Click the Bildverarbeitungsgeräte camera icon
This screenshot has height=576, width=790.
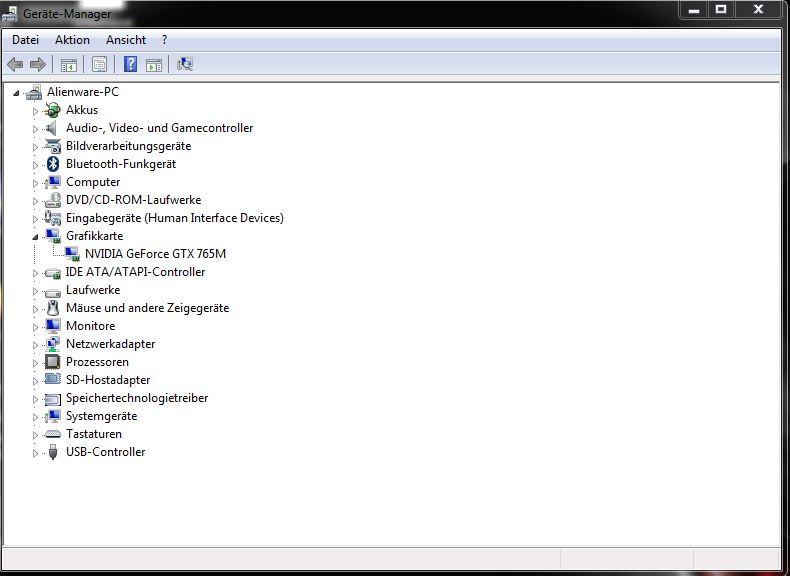pos(52,146)
